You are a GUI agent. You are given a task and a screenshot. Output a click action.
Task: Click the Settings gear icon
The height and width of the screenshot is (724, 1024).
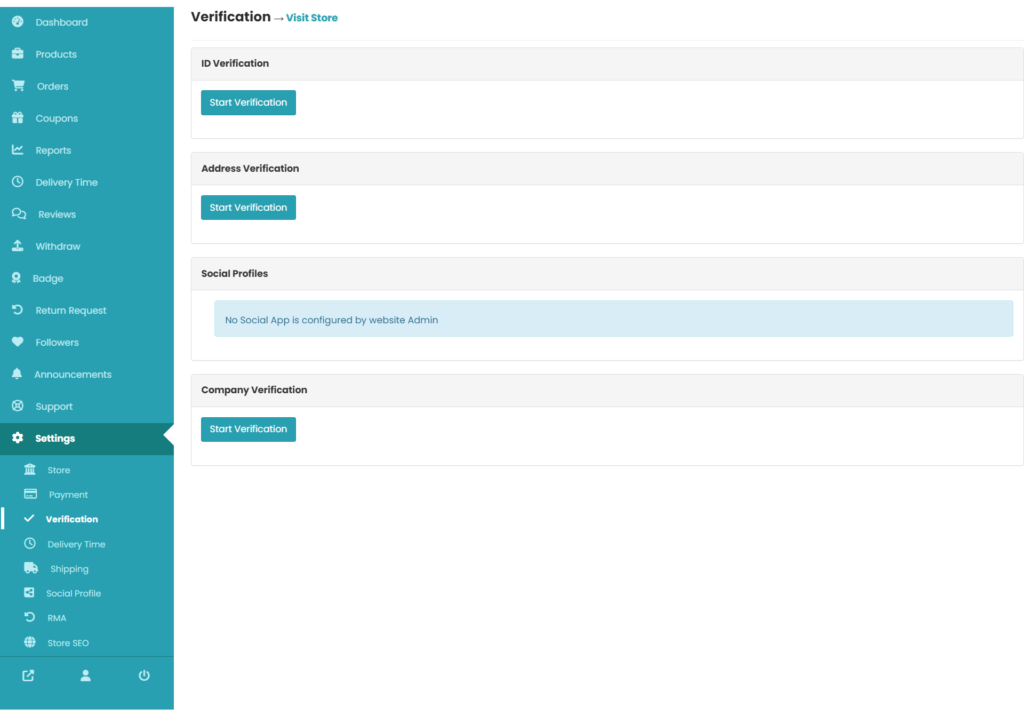pos(18,437)
